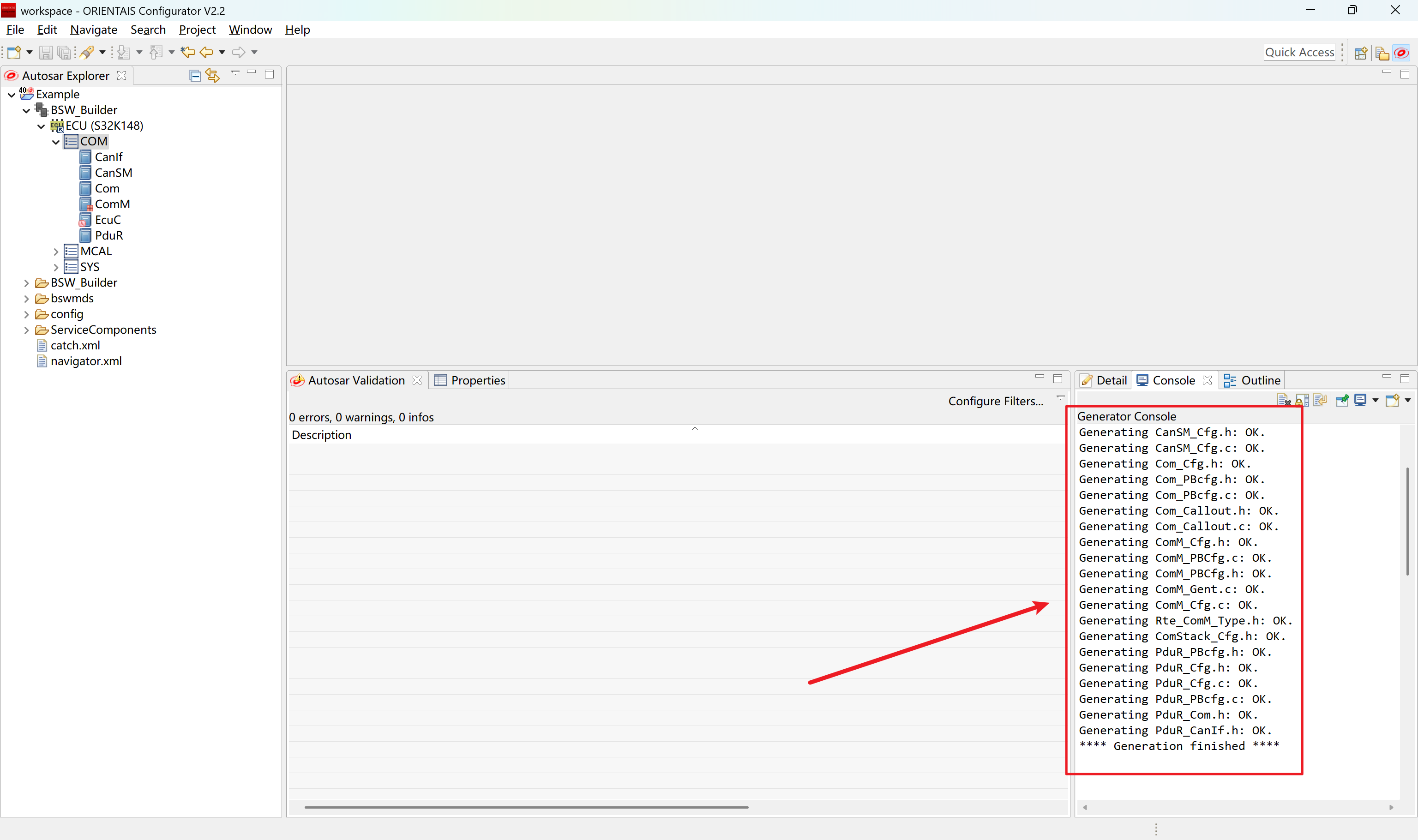Click the Word Wrap console icon
The image size is (1418, 840).
pos(1320,400)
